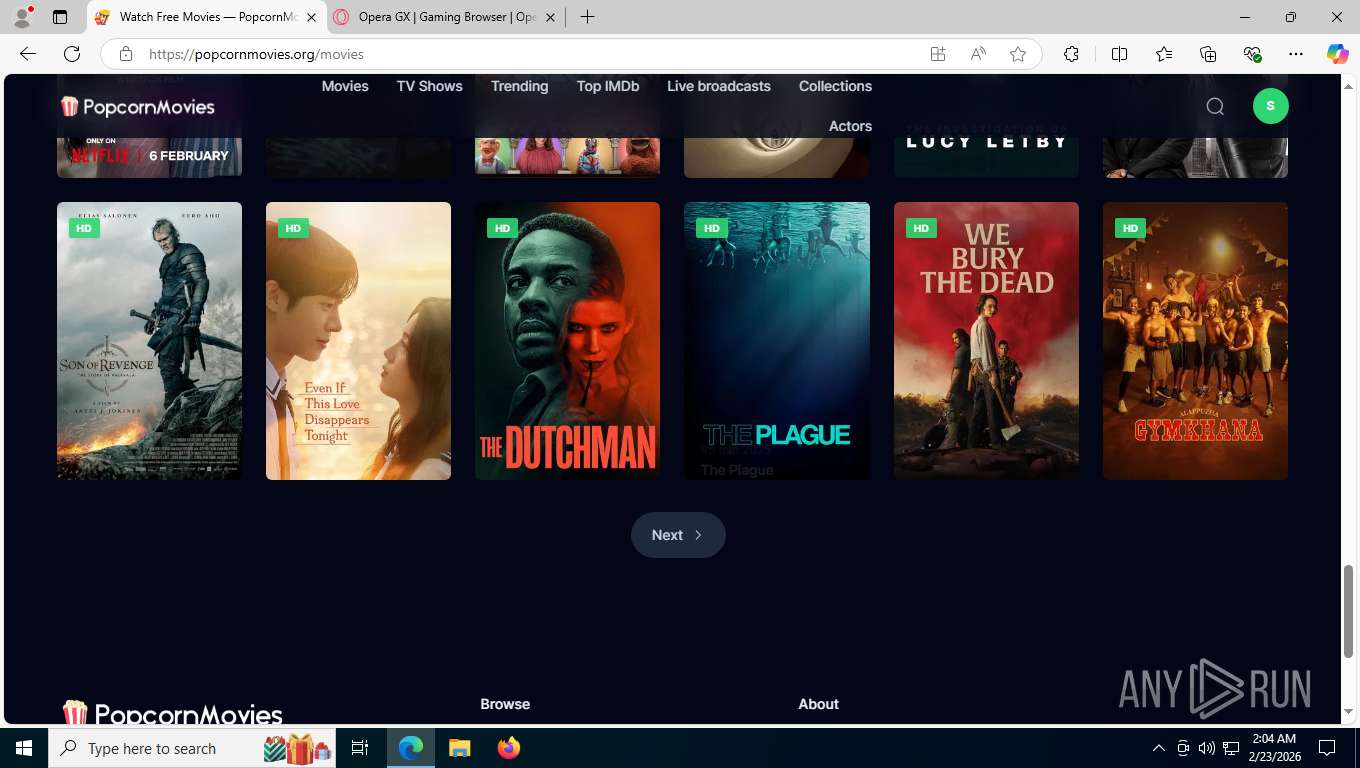The width and height of the screenshot is (1360, 768).
Task: Open the site search magnifier icon
Action: [x=1215, y=106]
